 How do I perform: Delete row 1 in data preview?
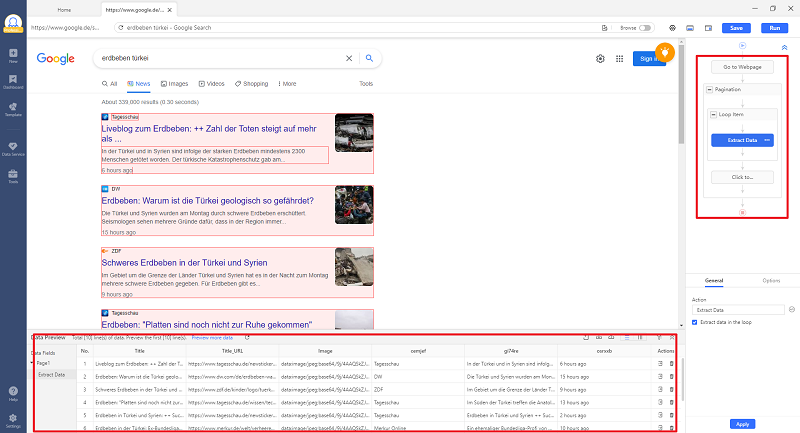[x=671, y=364]
